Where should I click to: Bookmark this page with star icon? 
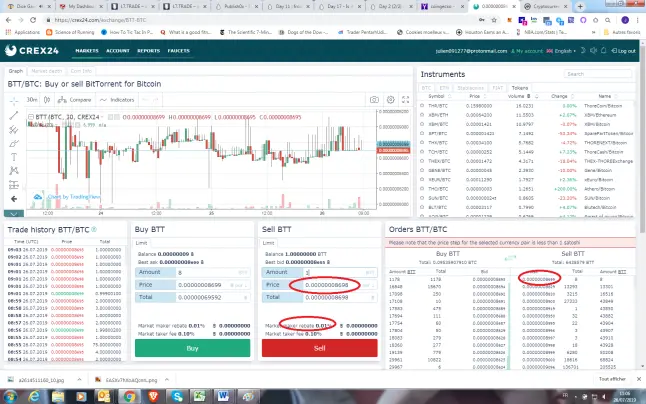[494, 20]
